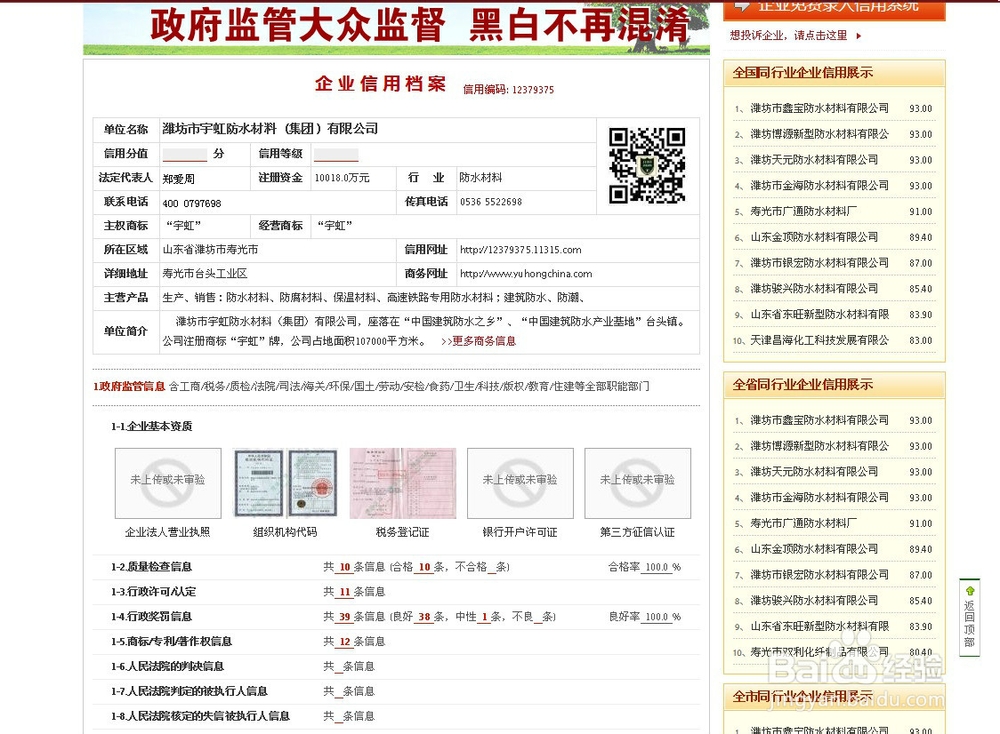Click the small arrow after 请点击这里

point(859,36)
